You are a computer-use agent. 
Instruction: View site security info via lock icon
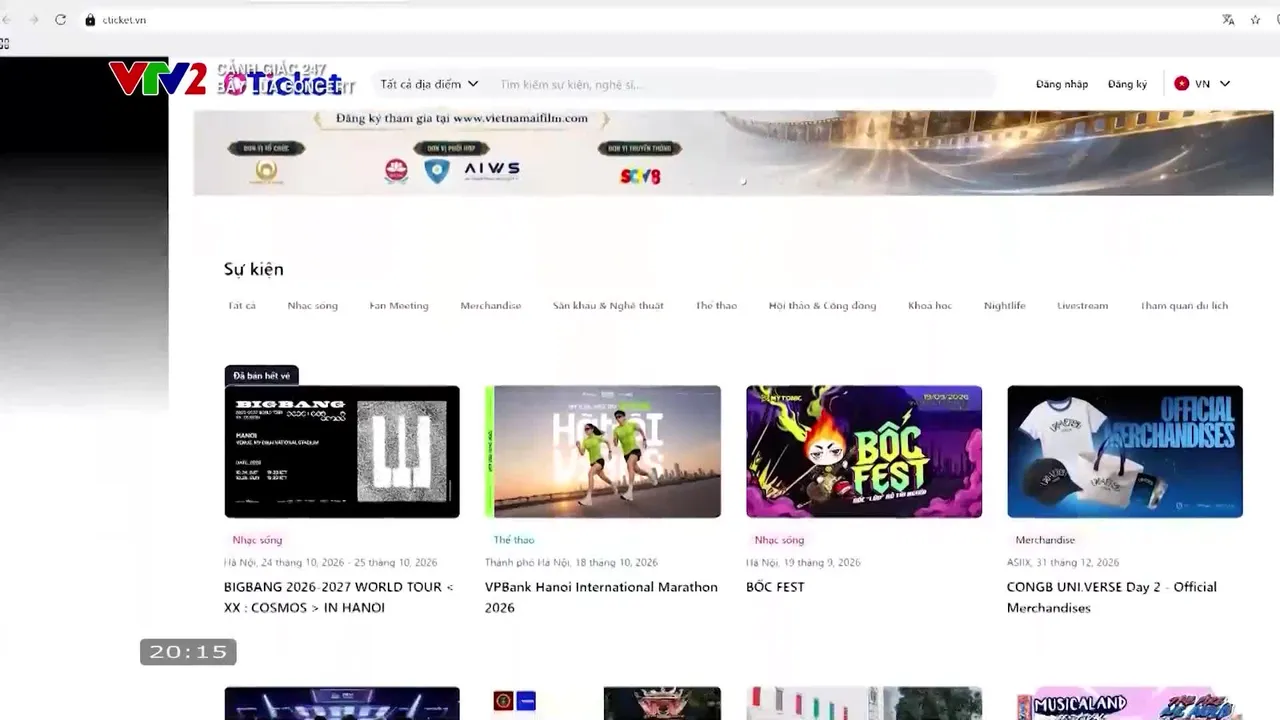[90, 20]
